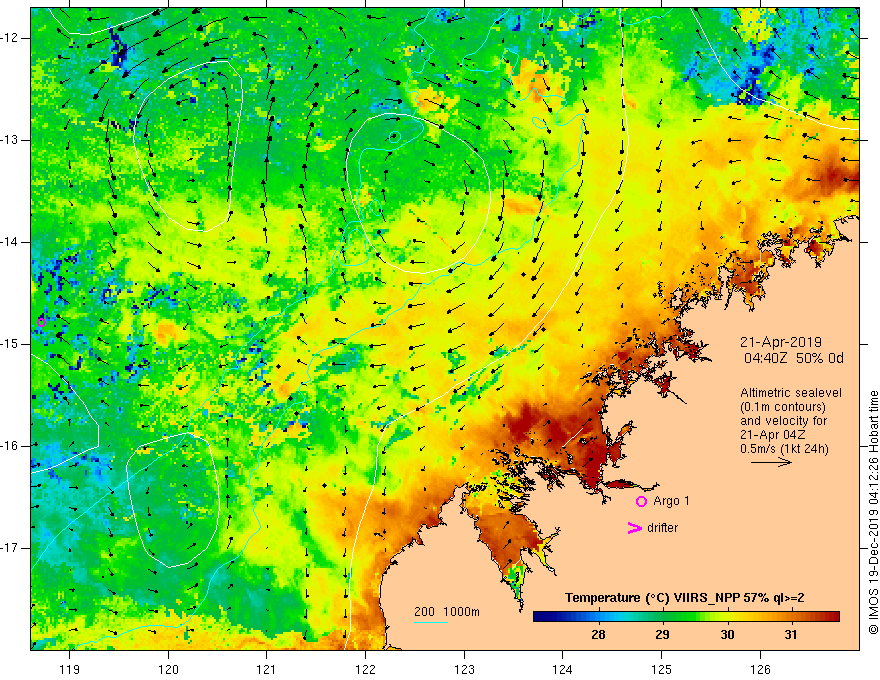
Task: Click the 126 longitude axis label
Action: [760, 669]
